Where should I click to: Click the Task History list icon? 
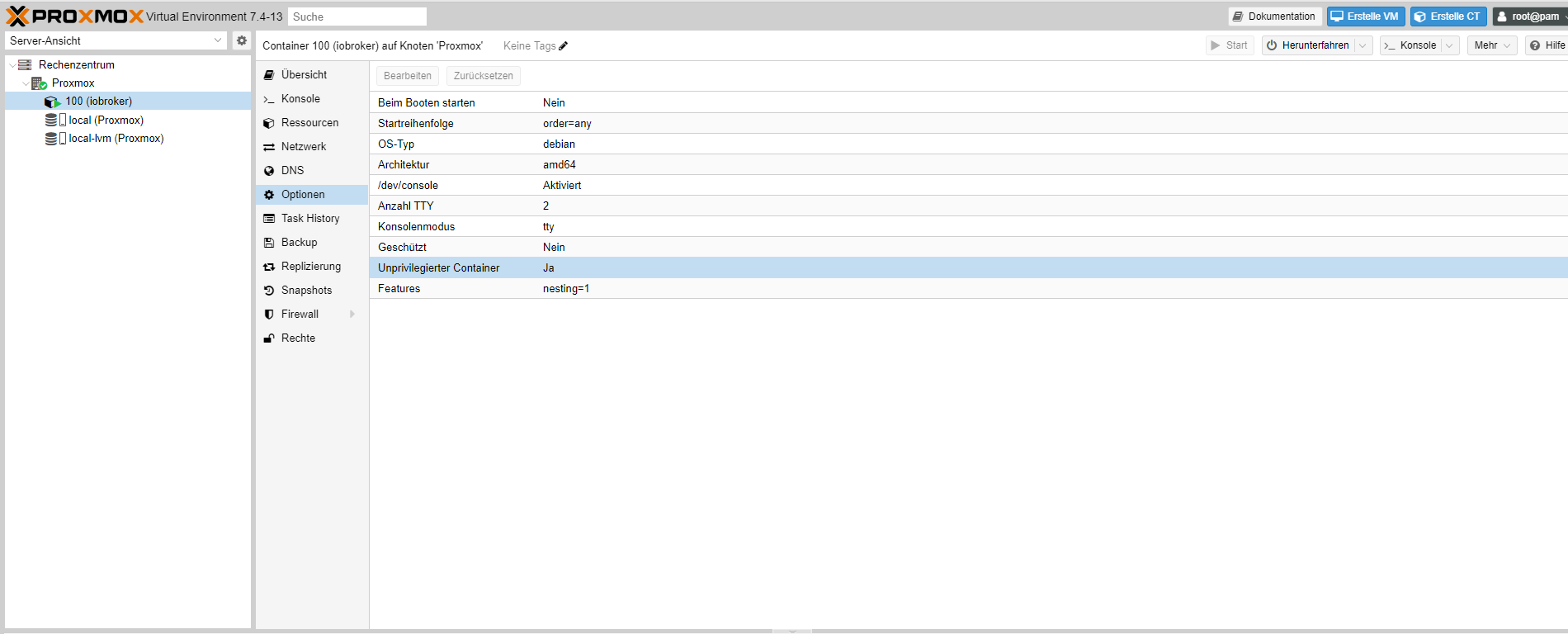coord(269,219)
